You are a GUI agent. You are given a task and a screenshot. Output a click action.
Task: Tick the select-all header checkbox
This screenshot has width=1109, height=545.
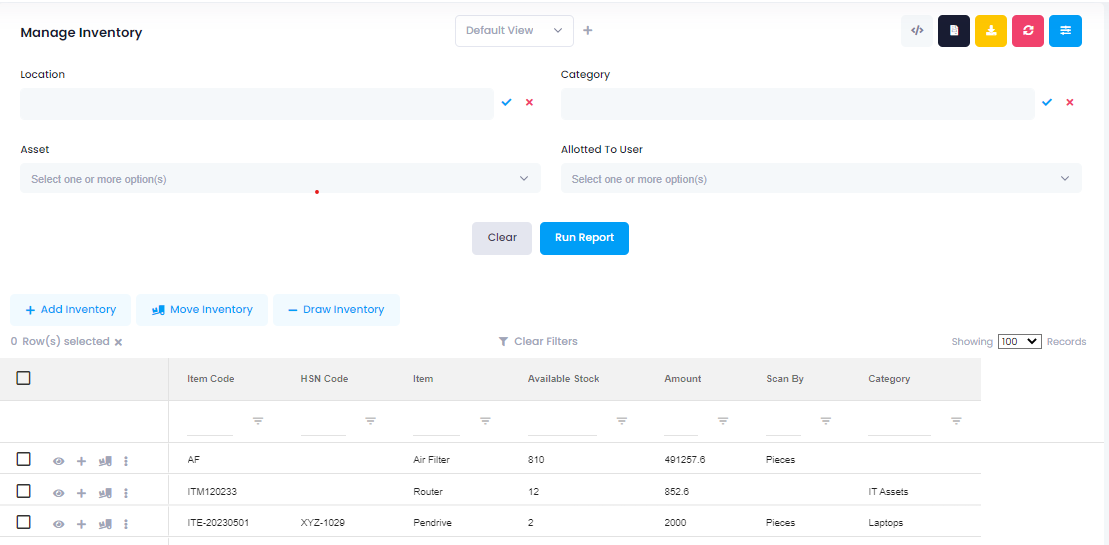(x=23, y=378)
